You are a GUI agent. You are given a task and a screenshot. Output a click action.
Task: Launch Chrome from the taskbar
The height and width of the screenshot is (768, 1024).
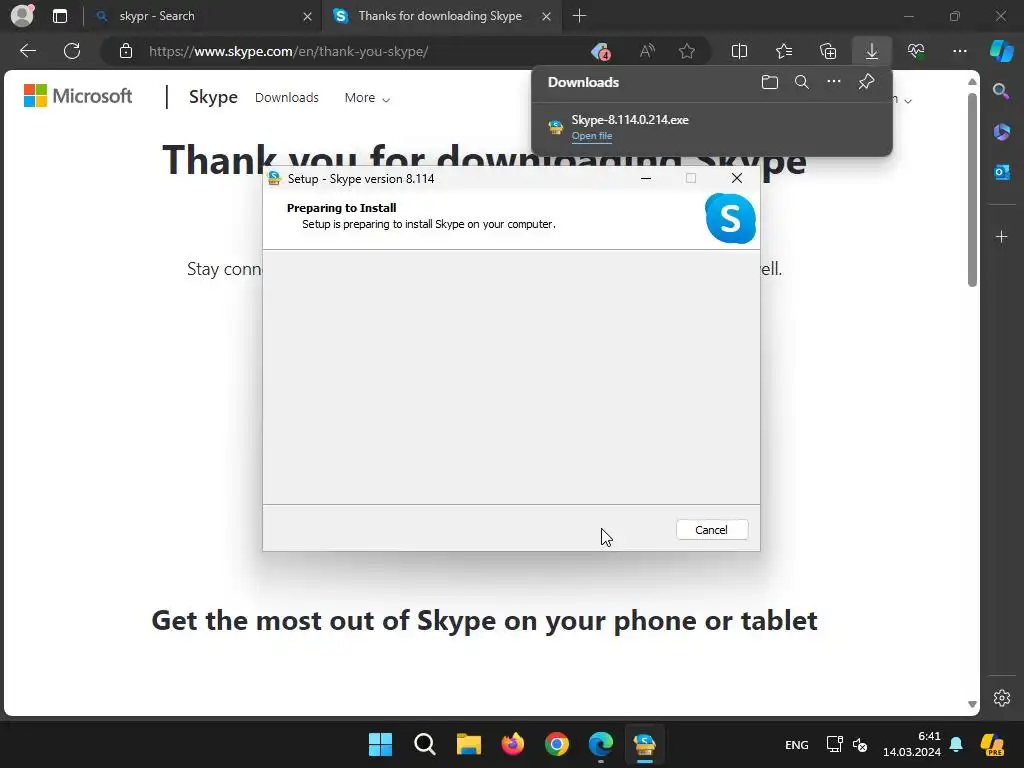(557, 744)
